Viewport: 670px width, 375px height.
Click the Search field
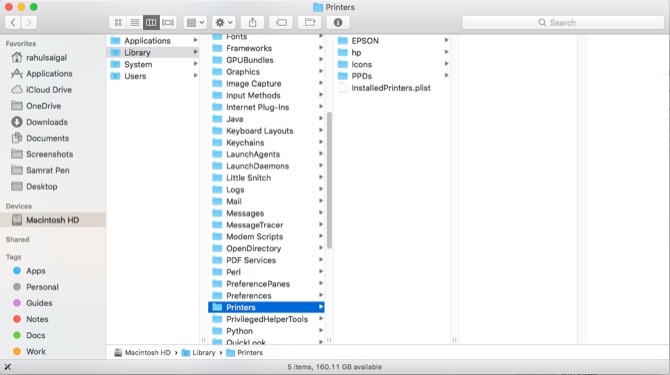(x=563, y=23)
